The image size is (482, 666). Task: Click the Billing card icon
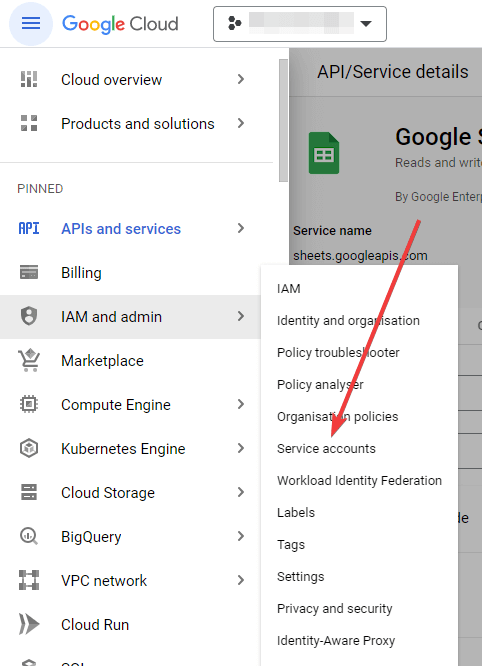tap(29, 272)
